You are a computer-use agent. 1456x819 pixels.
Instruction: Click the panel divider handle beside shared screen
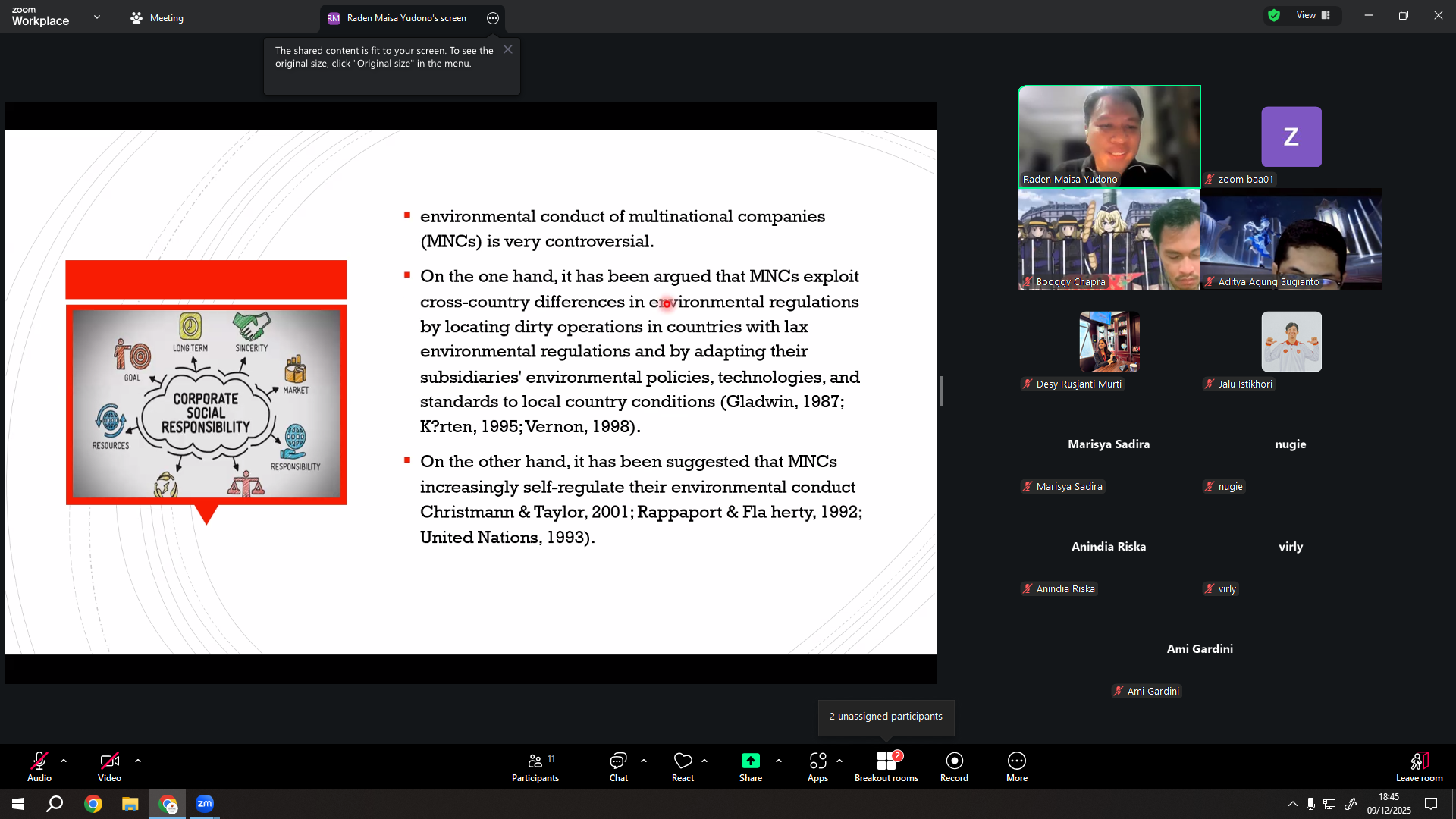coord(941,391)
